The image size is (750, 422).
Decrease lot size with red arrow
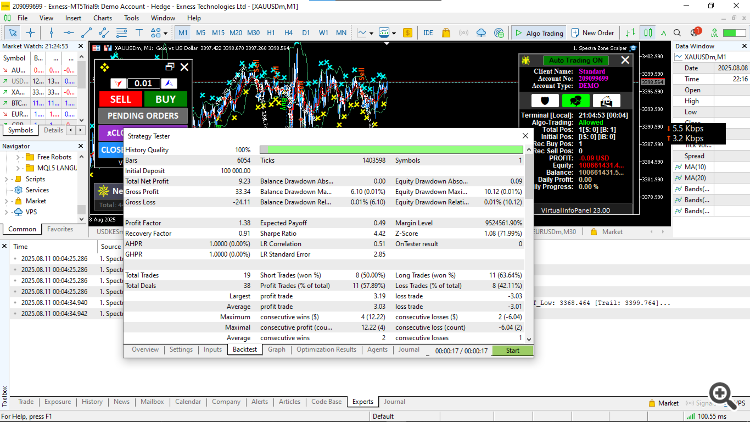tap(118, 83)
